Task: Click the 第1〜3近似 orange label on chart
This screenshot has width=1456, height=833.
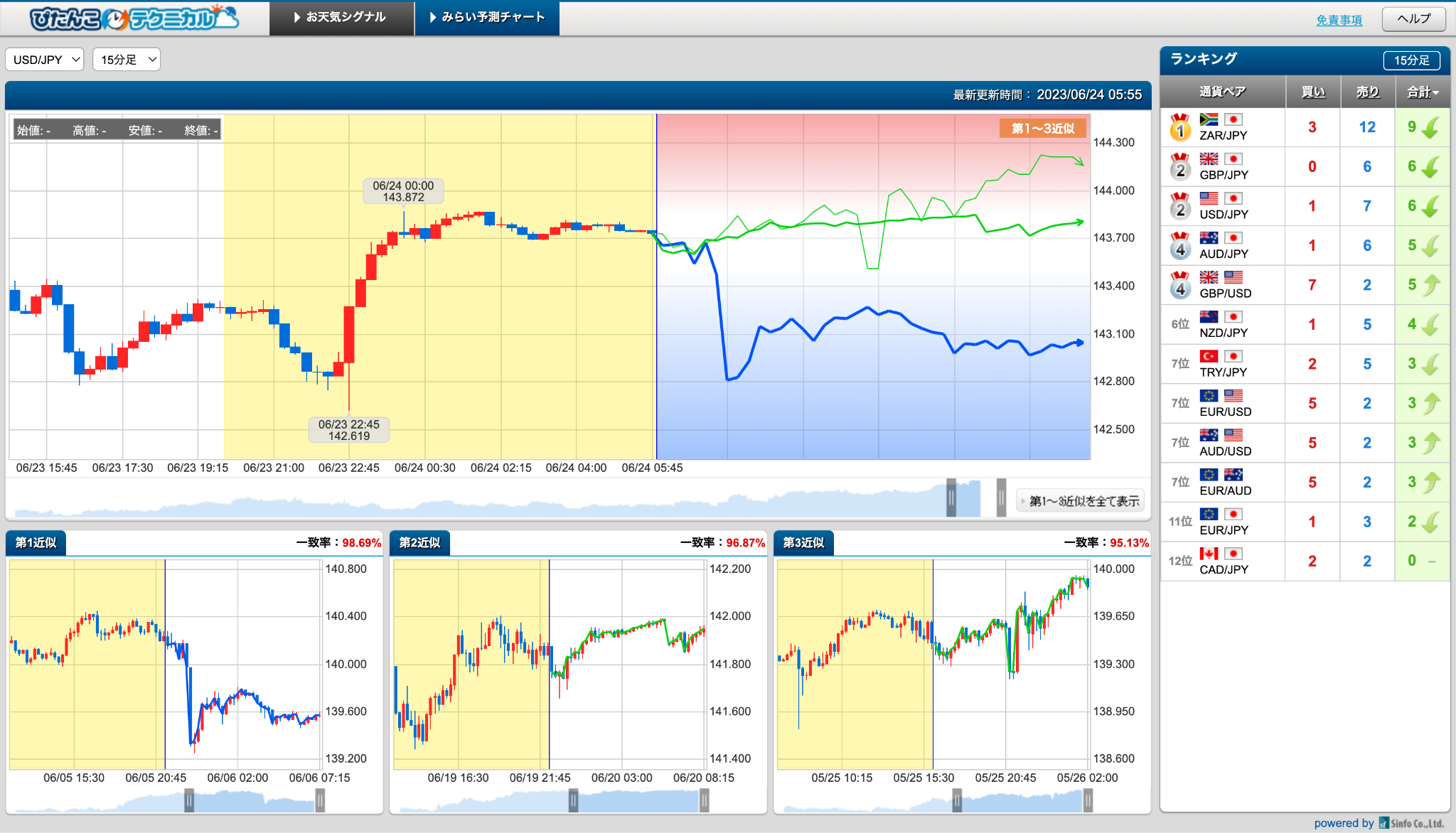Action: point(1043,129)
